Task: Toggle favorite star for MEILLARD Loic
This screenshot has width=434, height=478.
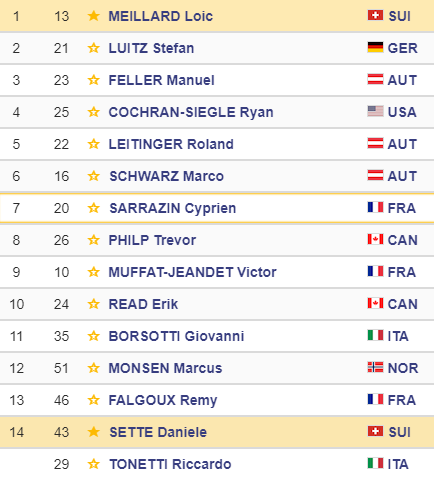Action: (x=93, y=16)
